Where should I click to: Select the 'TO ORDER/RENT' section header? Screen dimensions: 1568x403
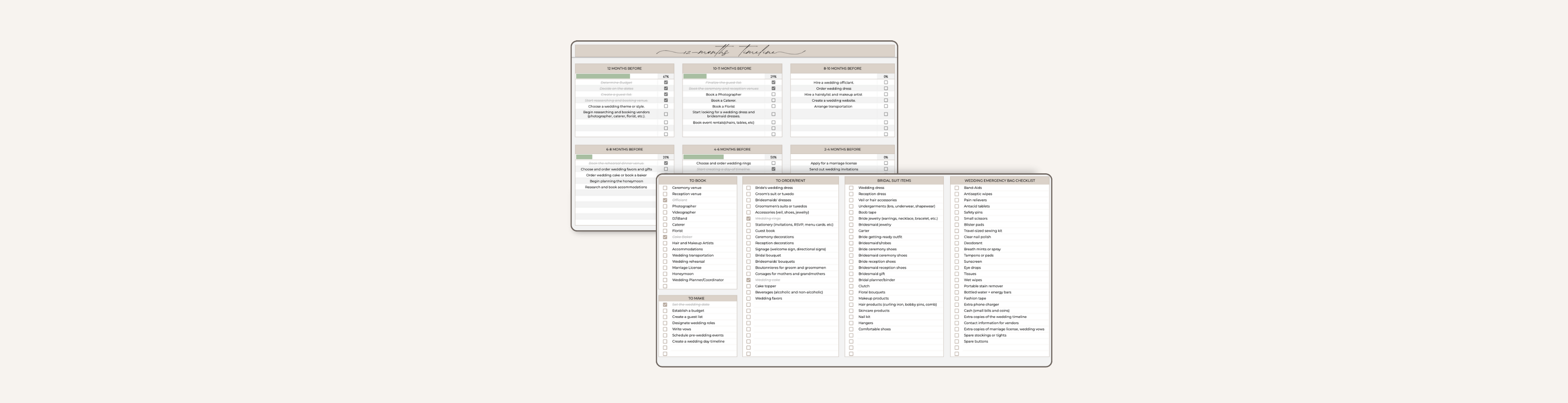pyautogui.click(x=791, y=180)
